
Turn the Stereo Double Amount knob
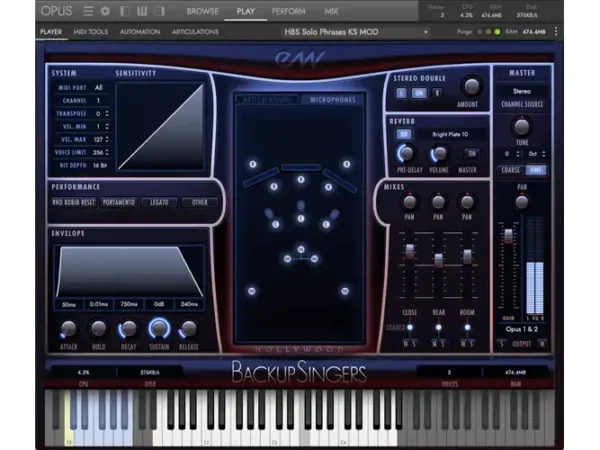pos(471,86)
